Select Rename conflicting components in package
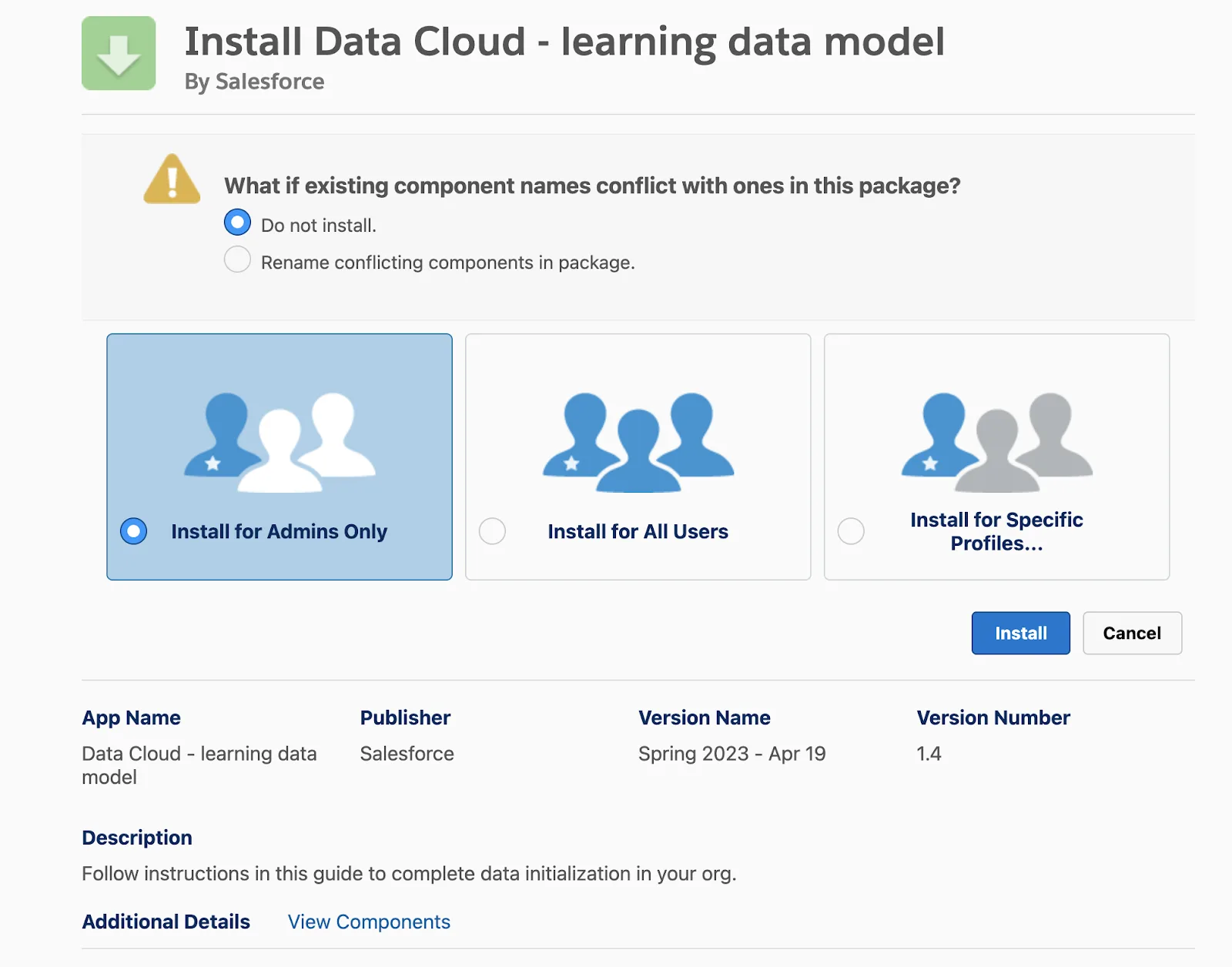Viewport: 1232px width, 967px height. point(238,259)
